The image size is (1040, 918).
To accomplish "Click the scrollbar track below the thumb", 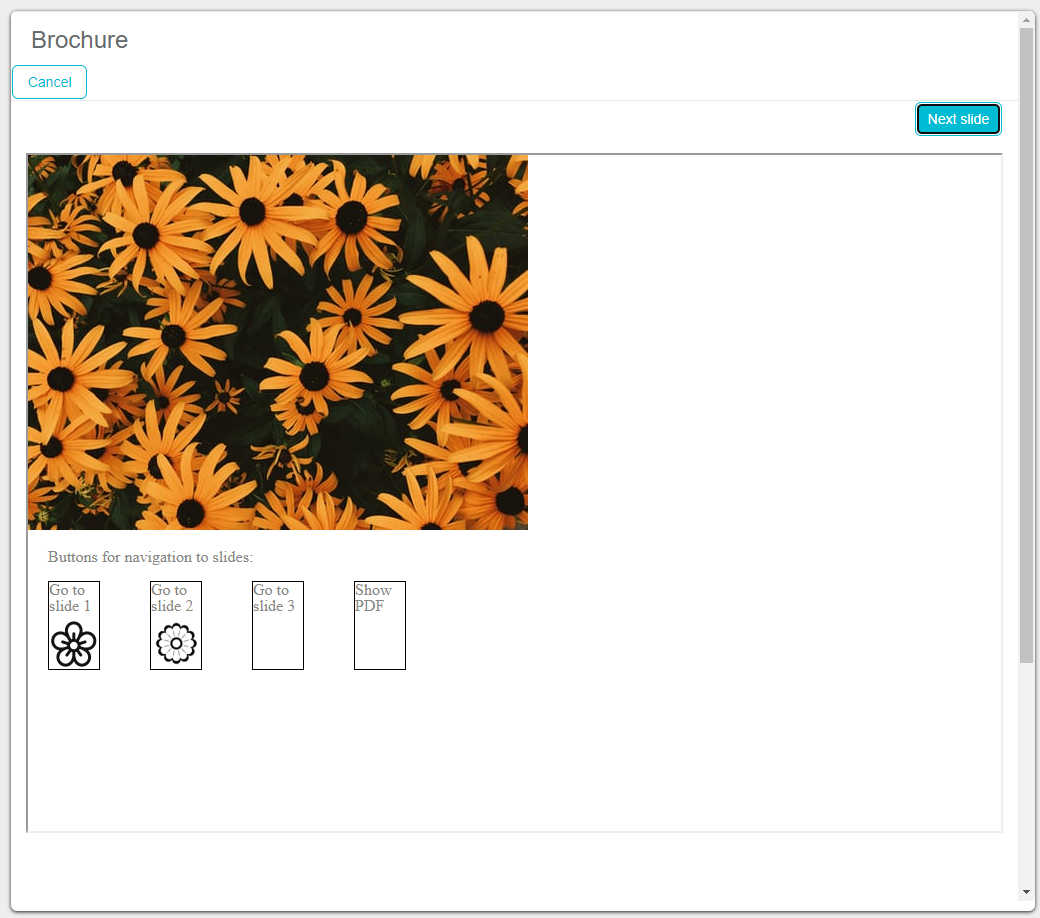I will (x=1026, y=770).
